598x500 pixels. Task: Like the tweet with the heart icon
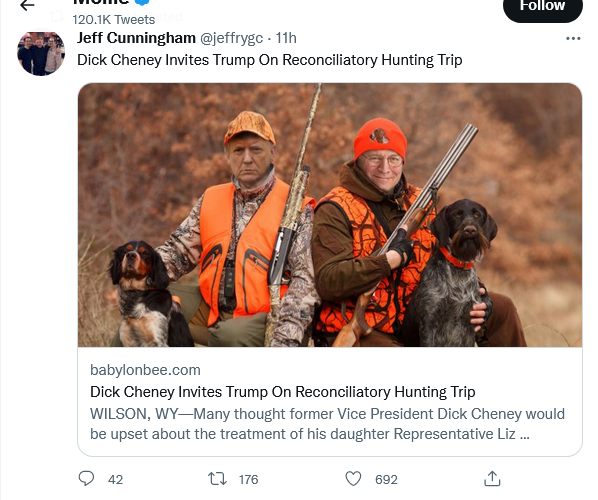point(353,479)
